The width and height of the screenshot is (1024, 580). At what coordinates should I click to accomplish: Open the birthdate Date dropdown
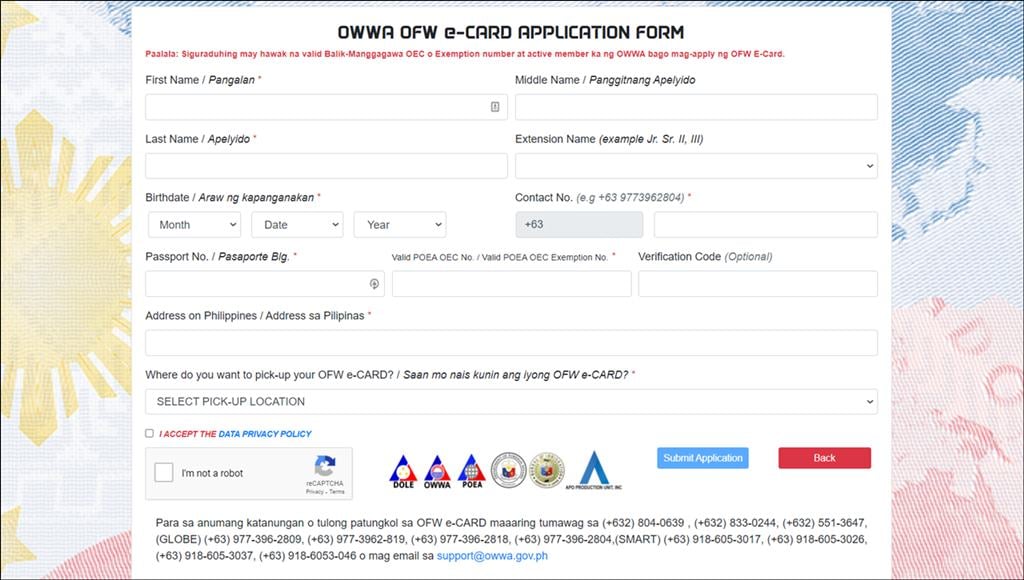pyautogui.click(x=297, y=225)
